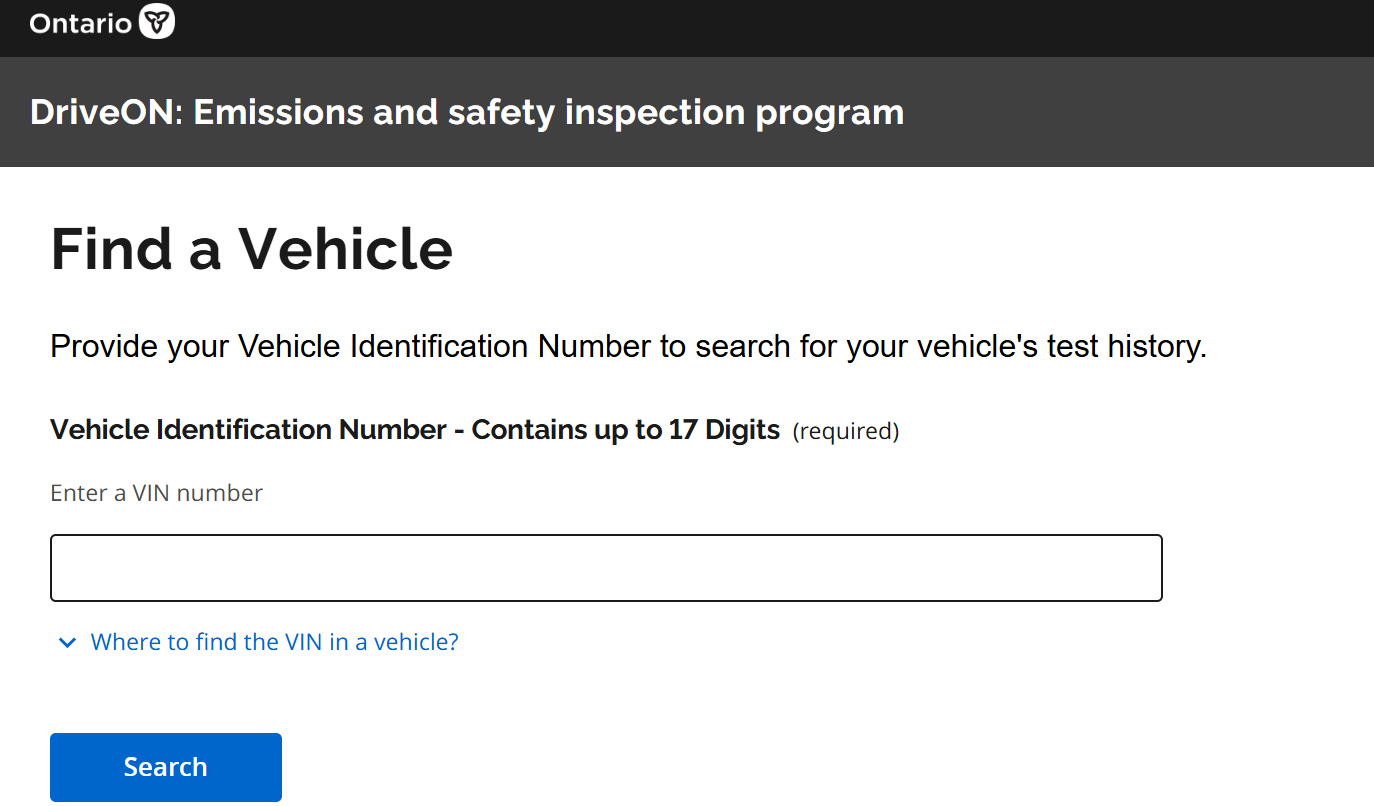The width and height of the screenshot is (1374, 806).
Task: Click the DriveON program header title
Action: click(x=466, y=112)
